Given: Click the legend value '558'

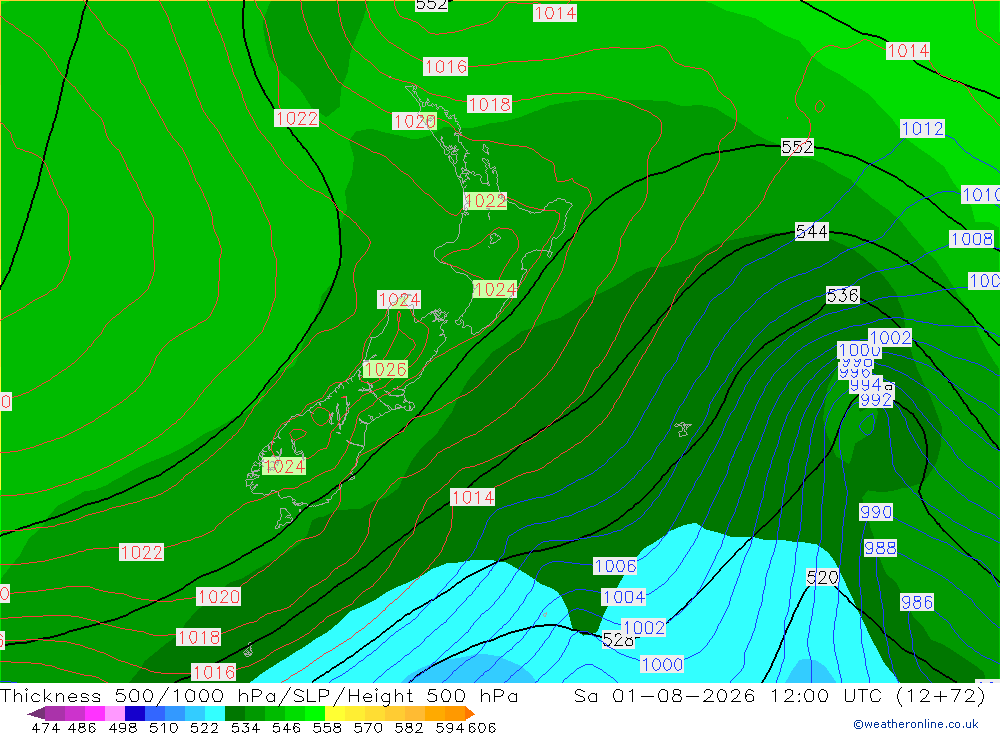Looking at the screenshot, I should pyautogui.click(x=327, y=728).
